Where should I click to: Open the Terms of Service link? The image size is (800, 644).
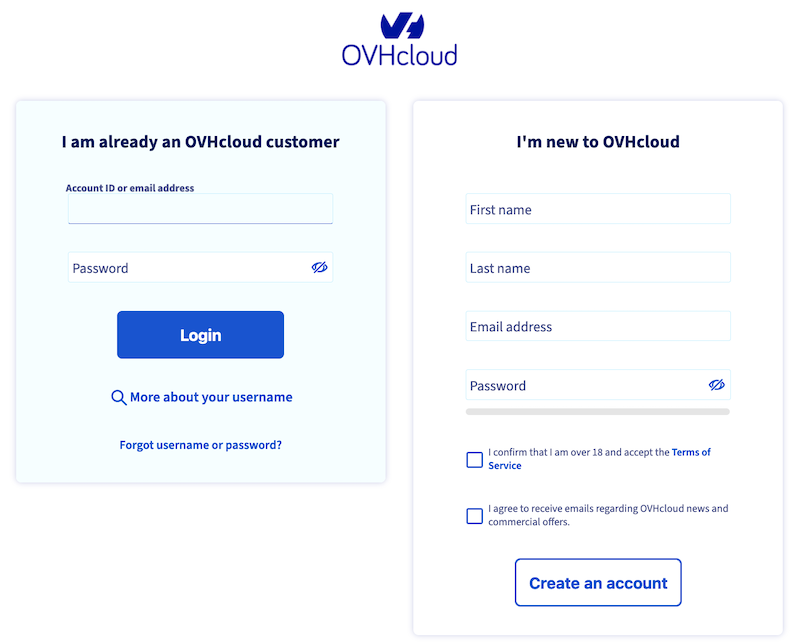[x=690, y=452]
